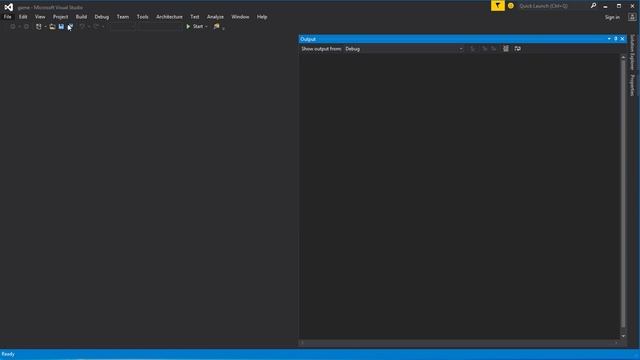Viewport: 640px width, 360px height.
Task: Open the Help menu
Action: 262,17
